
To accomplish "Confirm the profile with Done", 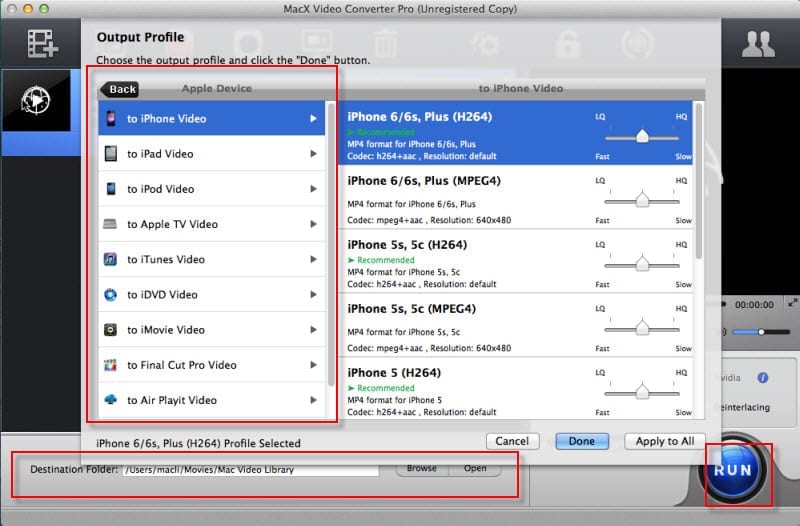I will pos(582,441).
